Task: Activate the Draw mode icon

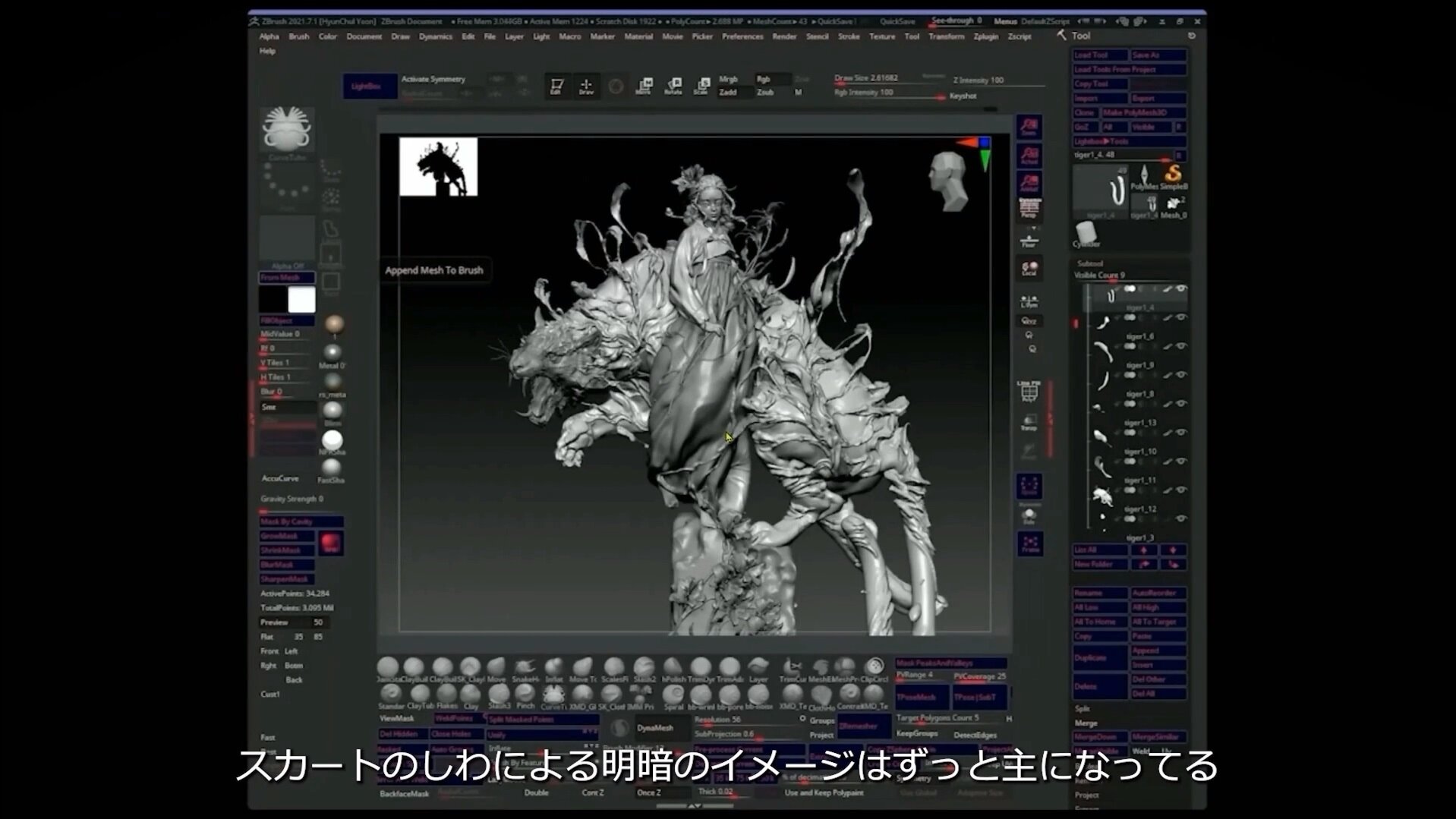Action: coord(586,87)
